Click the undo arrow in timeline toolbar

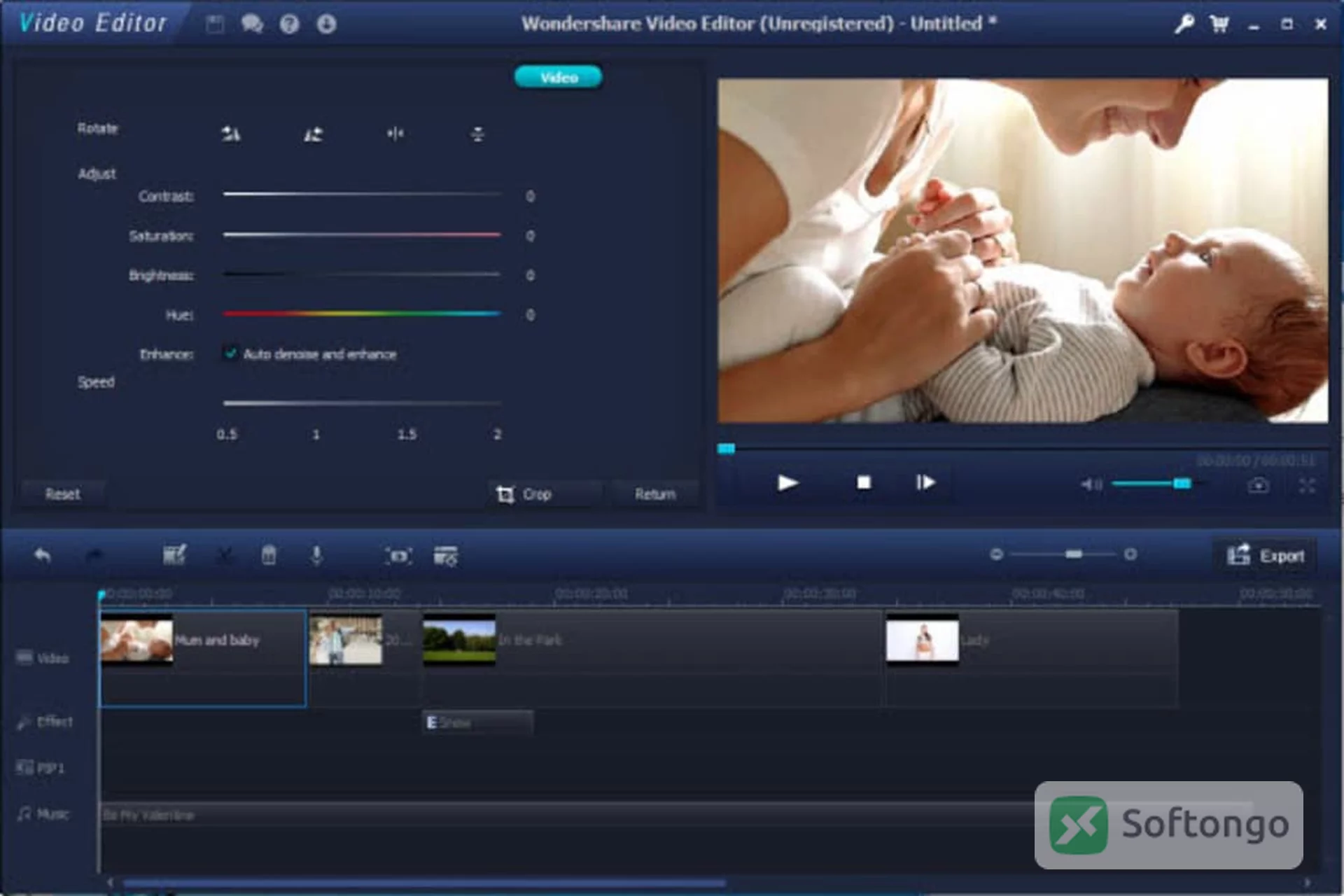coord(42,556)
